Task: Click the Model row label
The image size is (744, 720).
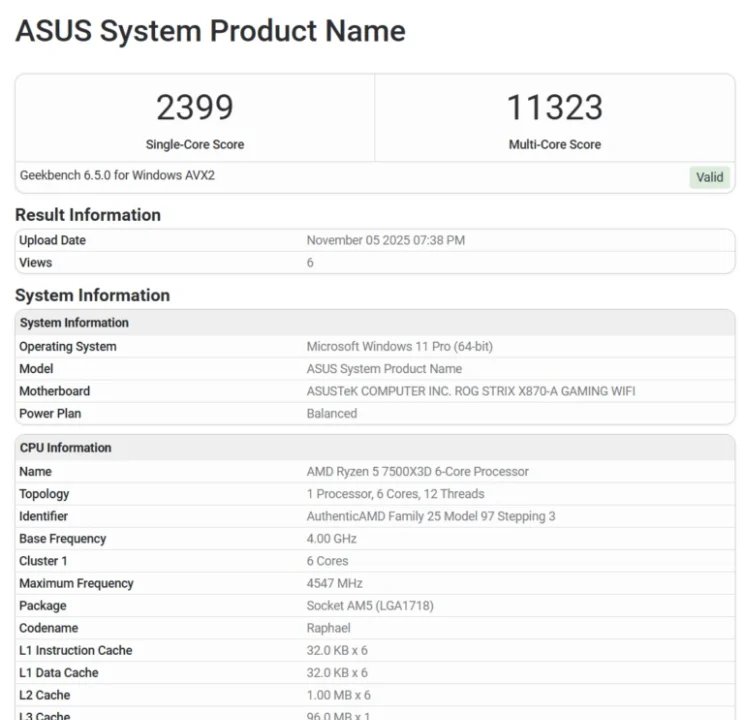Action: coord(36,369)
